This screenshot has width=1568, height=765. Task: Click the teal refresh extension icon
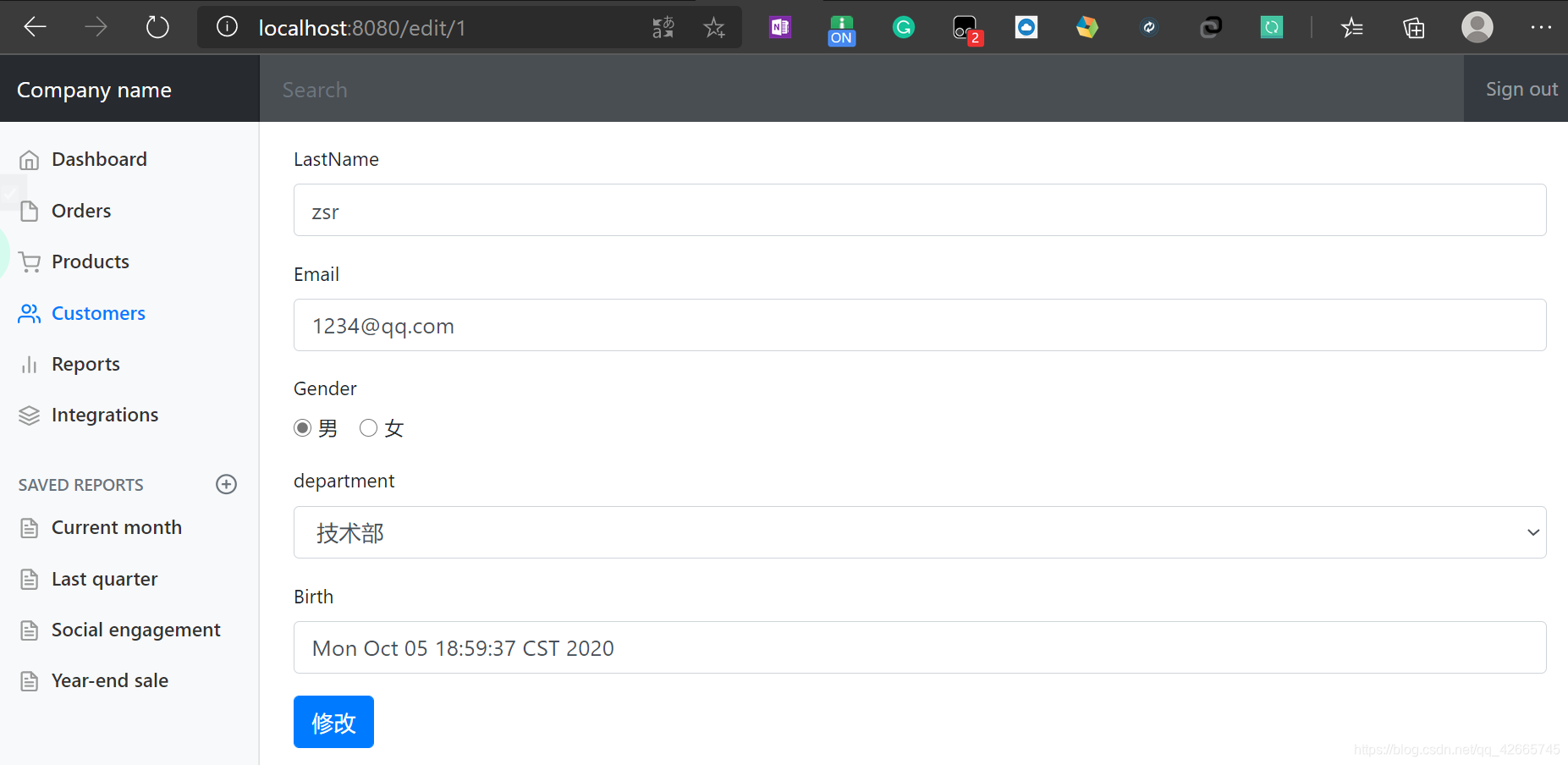(x=1272, y=27)
